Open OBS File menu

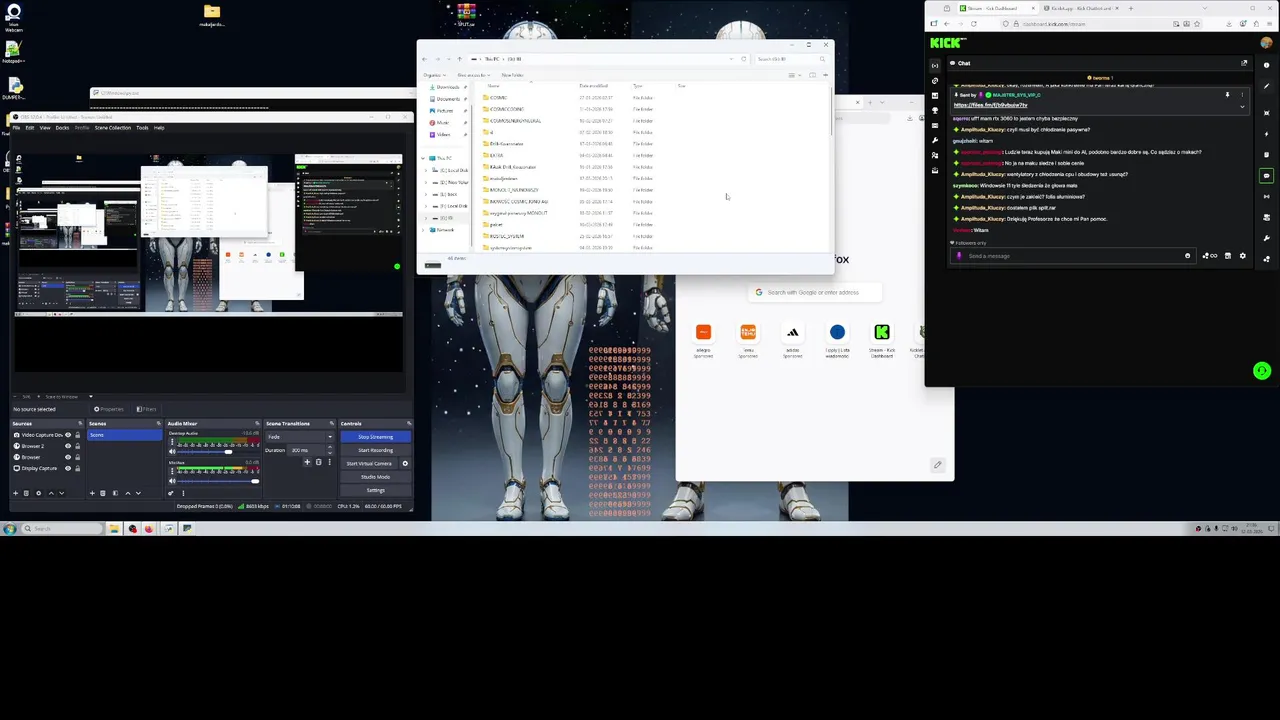click(16, 127)
